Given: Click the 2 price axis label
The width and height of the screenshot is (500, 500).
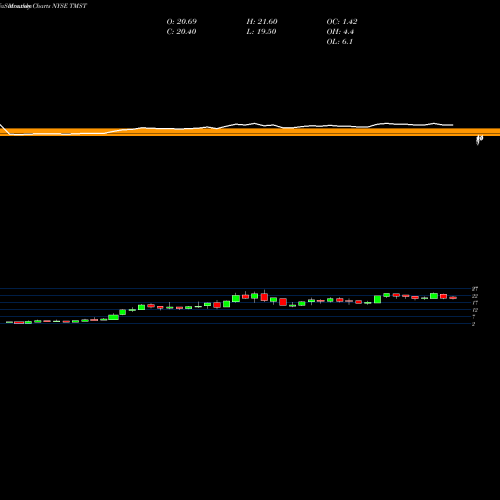Looking at the screenshot, I should (473, 324).
